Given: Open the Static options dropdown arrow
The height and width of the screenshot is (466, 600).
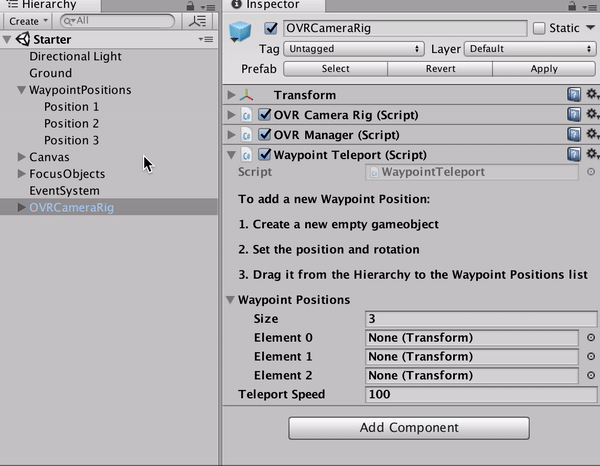Looking at the screenshot, I should pyautogui.click(x=590, y=28).
